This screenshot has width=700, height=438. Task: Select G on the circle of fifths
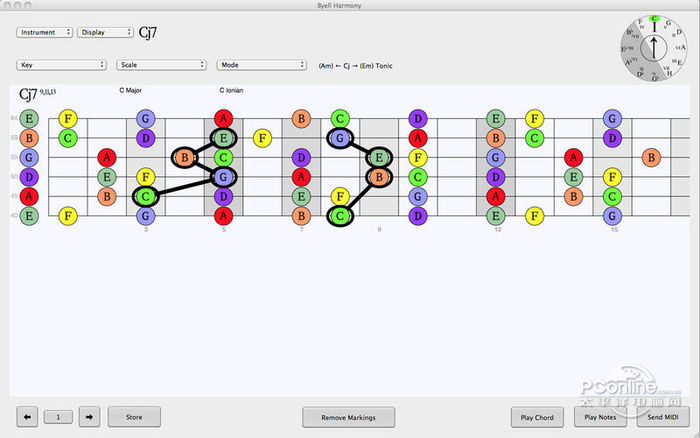[668, 23]
